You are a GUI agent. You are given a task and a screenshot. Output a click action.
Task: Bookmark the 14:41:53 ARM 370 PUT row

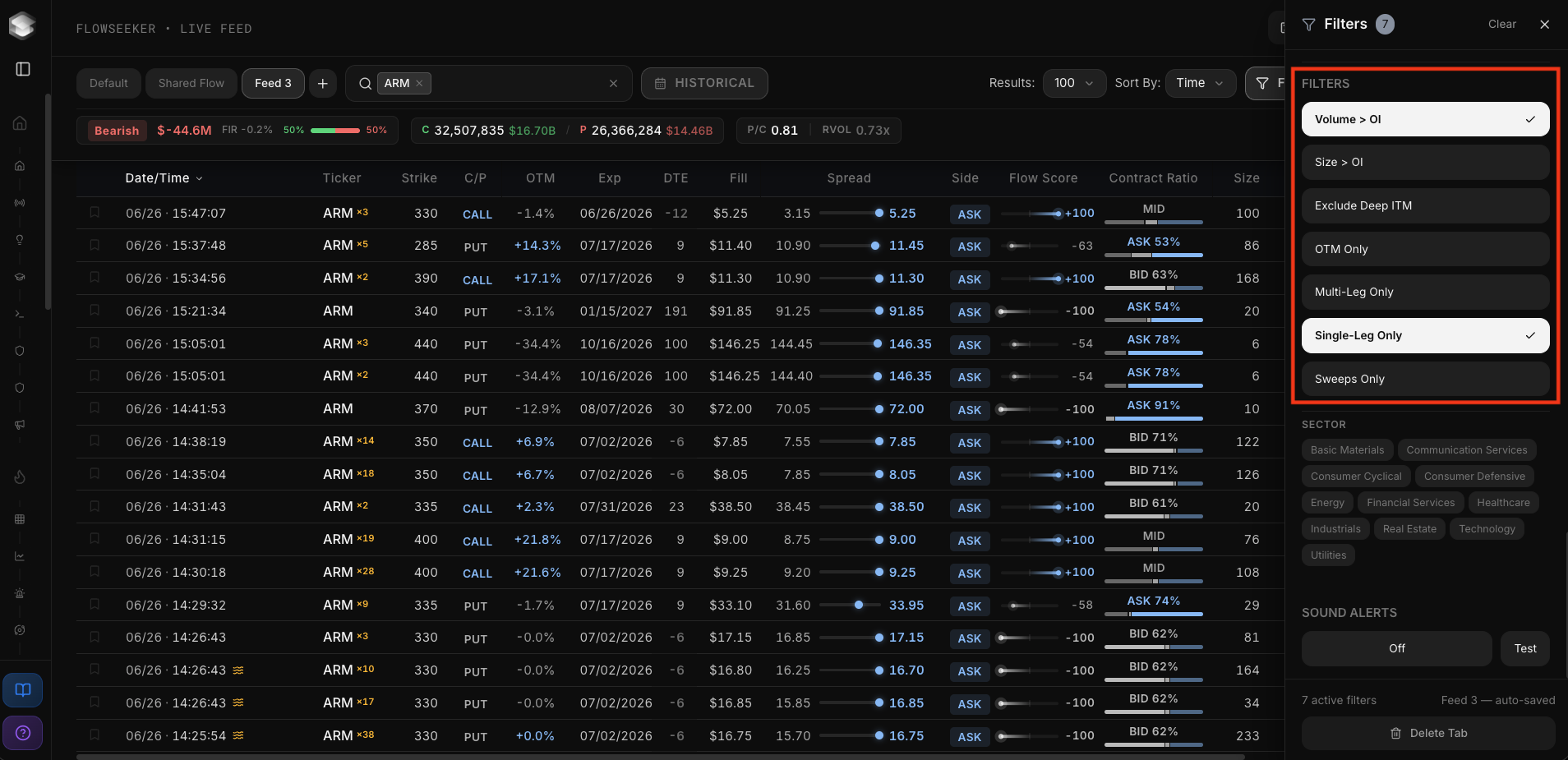95,408
